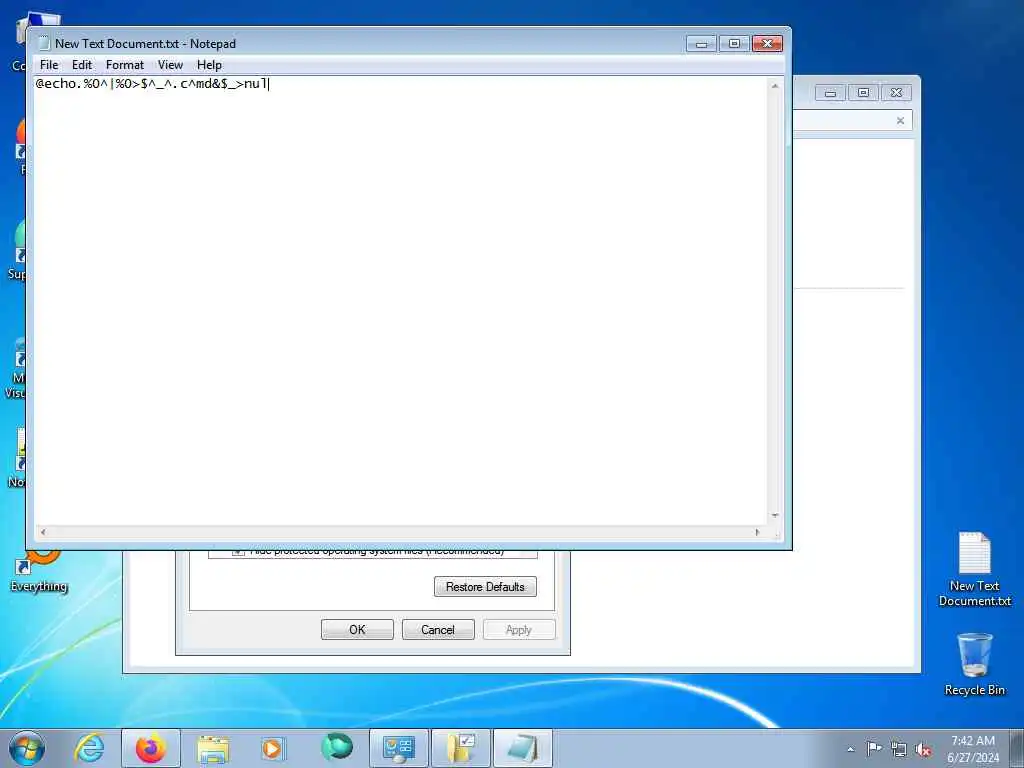
Task: Click the Apply button in Folder Options
Action: pos(519,630)
